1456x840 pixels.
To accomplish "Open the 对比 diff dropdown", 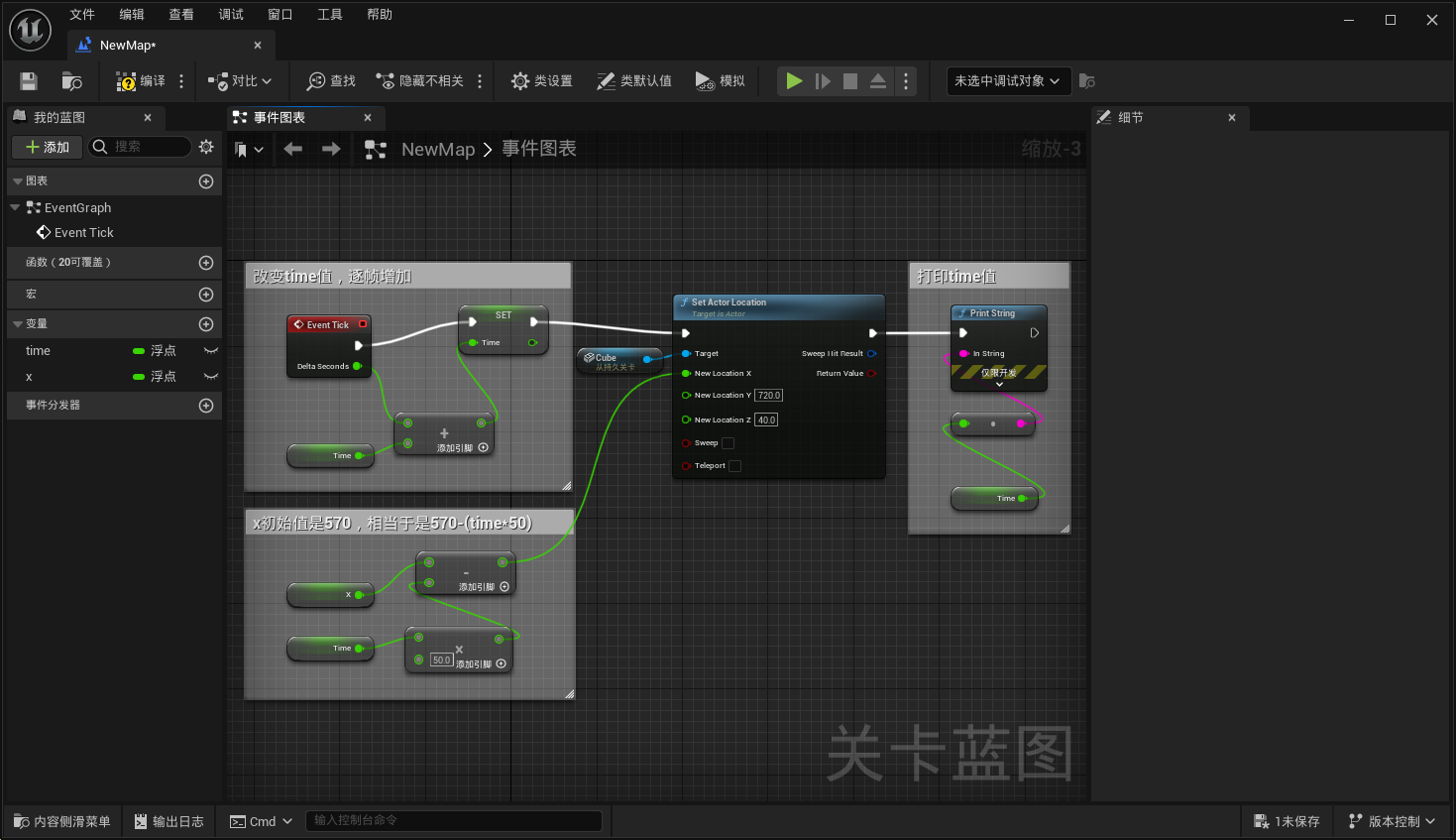I will (x=240, y=81).
